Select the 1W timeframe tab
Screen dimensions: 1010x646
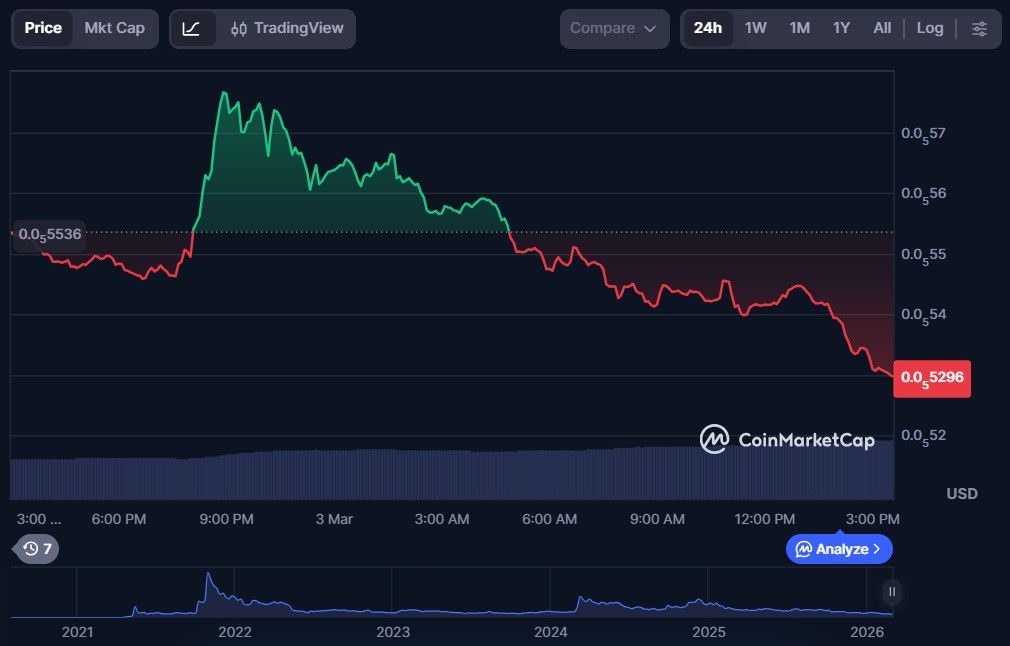point(755,28)
